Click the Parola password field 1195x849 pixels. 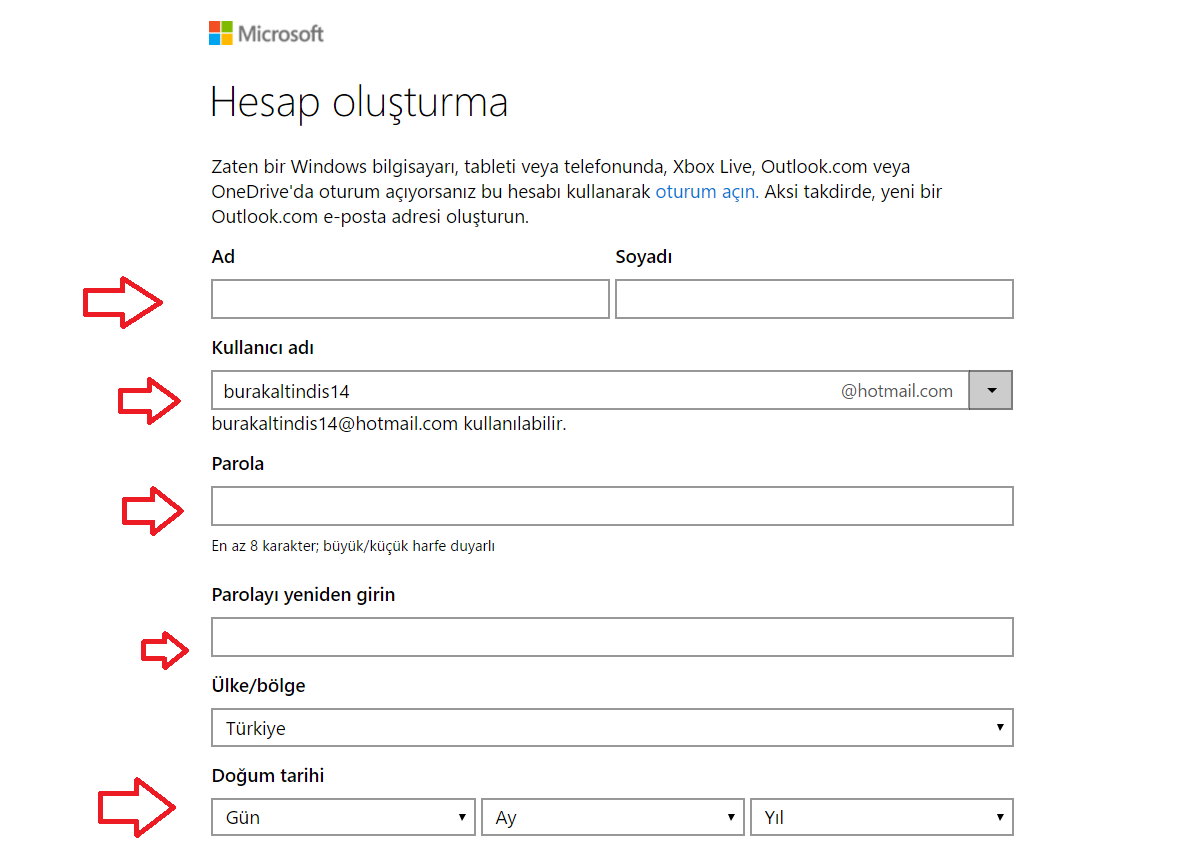[612, 506]
